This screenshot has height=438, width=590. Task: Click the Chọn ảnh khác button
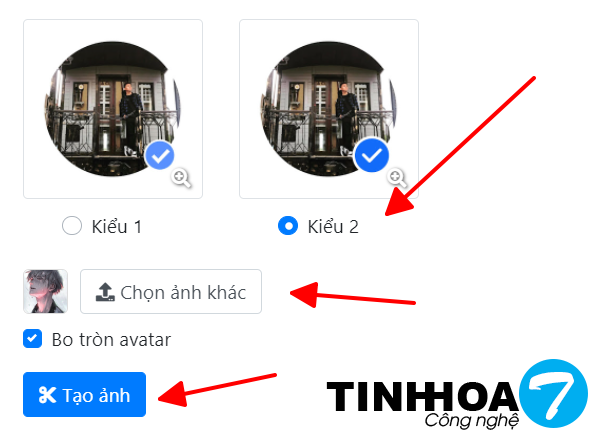[171, 292]
